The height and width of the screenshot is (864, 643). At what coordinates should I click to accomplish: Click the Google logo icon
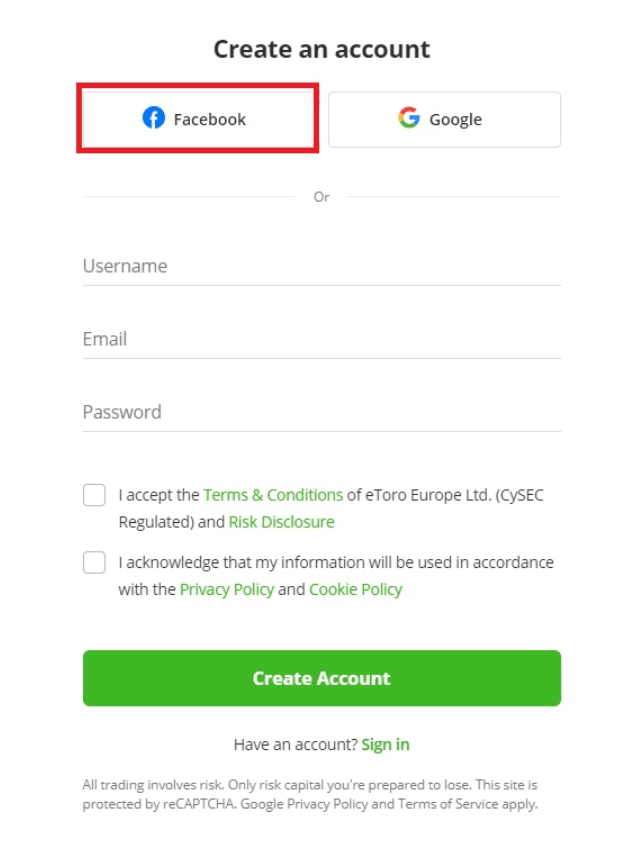click(409, 118)
